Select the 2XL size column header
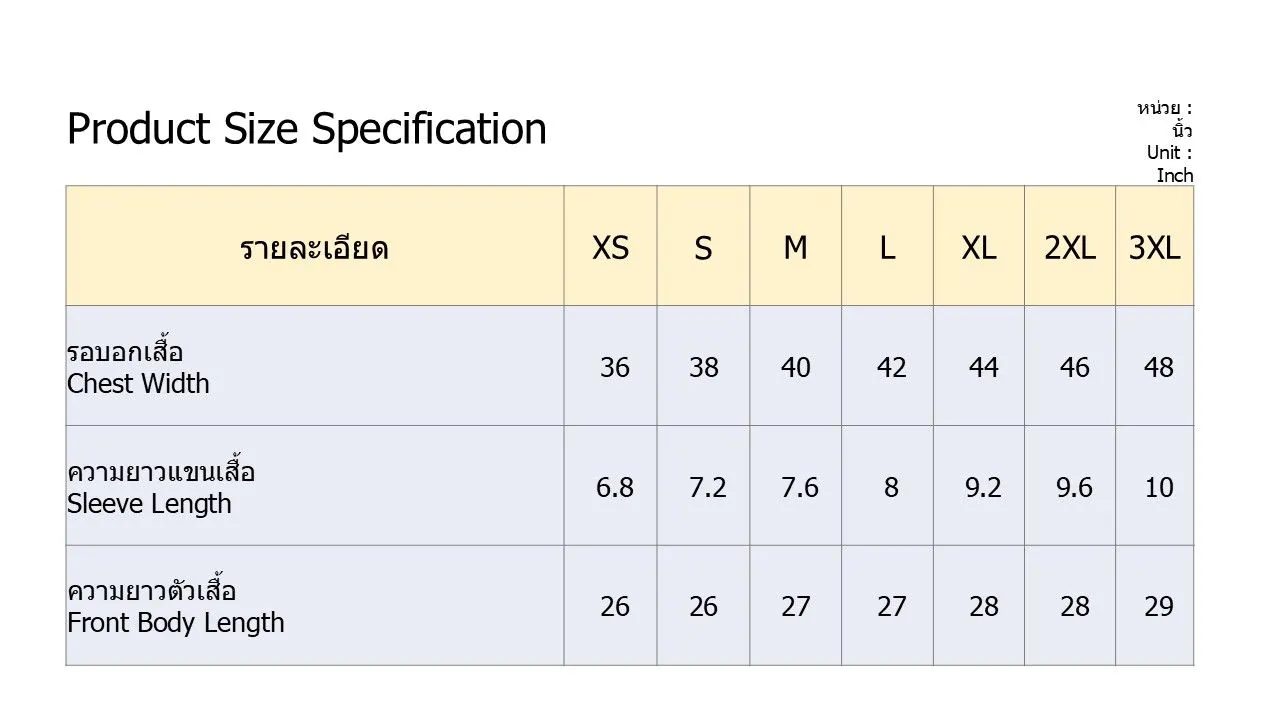This screenshot has height=720, width=1280. [x=1070, y=247]
